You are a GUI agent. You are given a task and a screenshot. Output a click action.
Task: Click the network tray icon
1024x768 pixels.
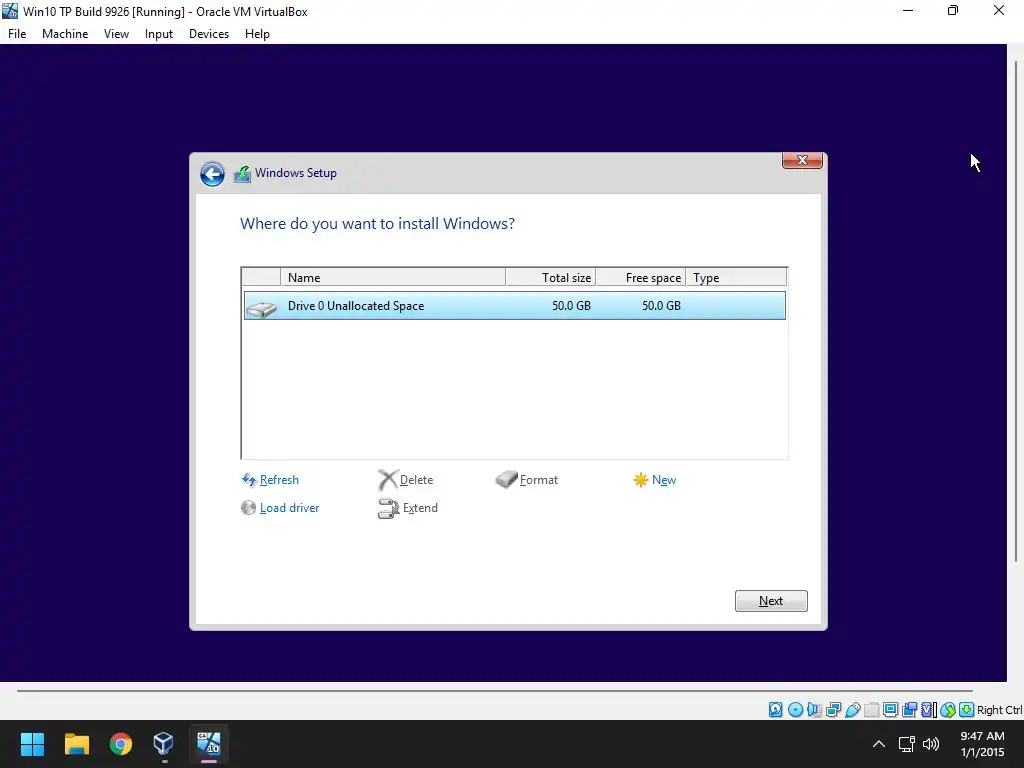pyautogui.click(x=906, y=744)
